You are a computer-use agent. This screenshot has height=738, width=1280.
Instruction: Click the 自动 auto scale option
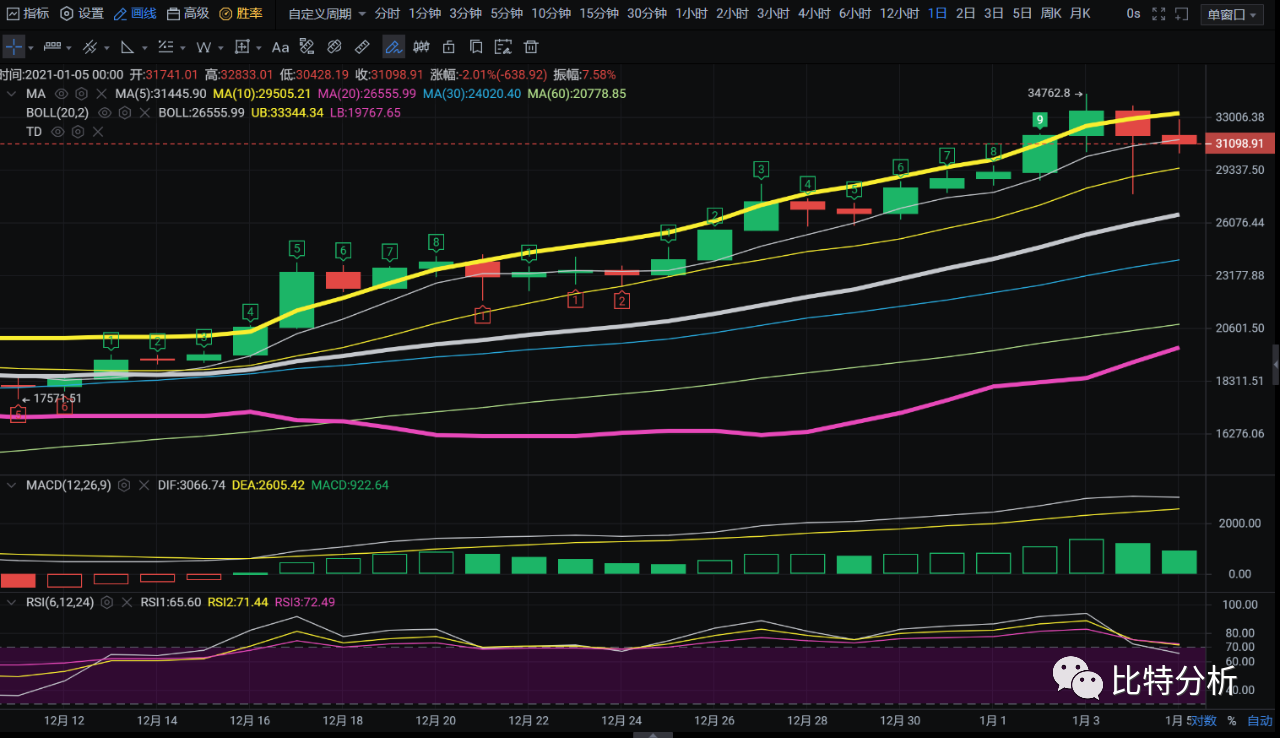tap(1259, 720)
